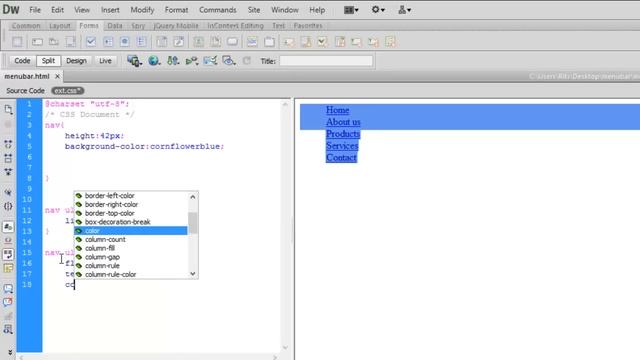The height and width of the screenshot is (360, 640).
Task: Insert a Text Field form element
Action: pos(37,42)
